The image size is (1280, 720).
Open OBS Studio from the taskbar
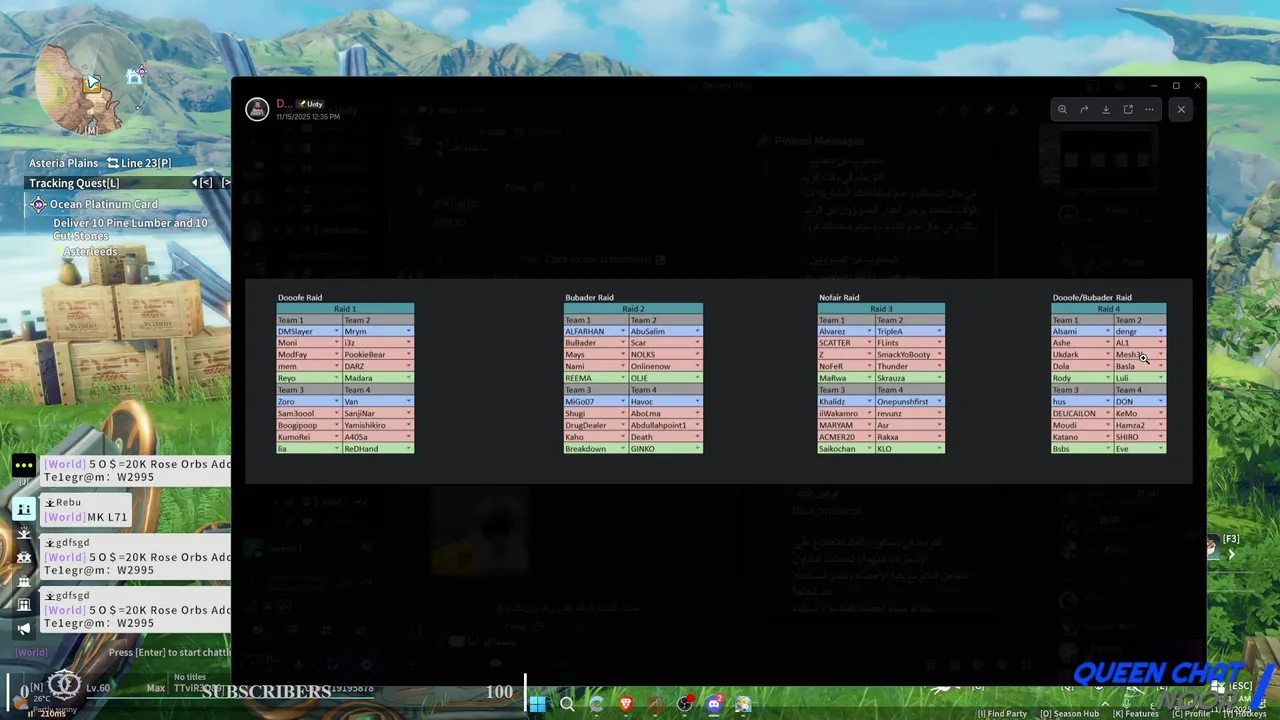tap(685, 704)
